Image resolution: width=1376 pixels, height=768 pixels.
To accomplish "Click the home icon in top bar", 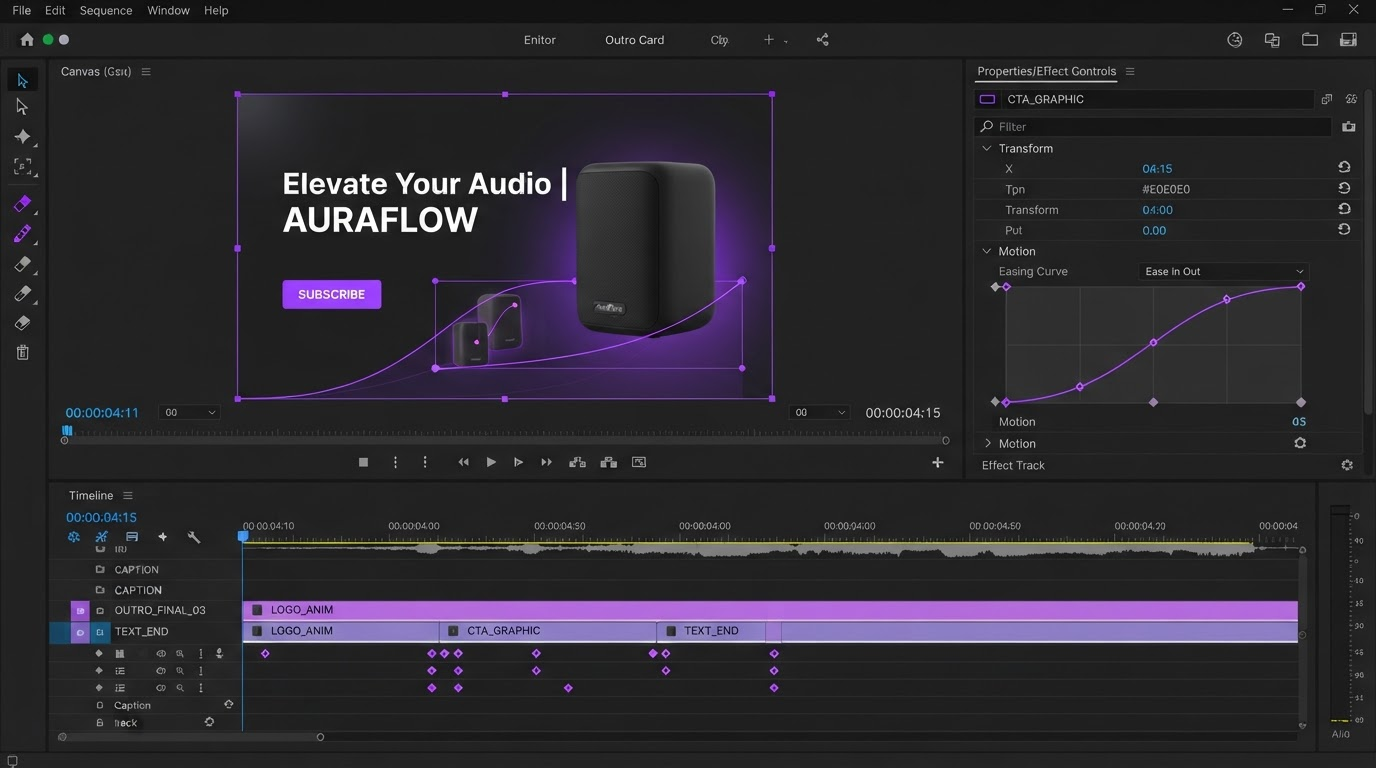I will coord(26,40).
